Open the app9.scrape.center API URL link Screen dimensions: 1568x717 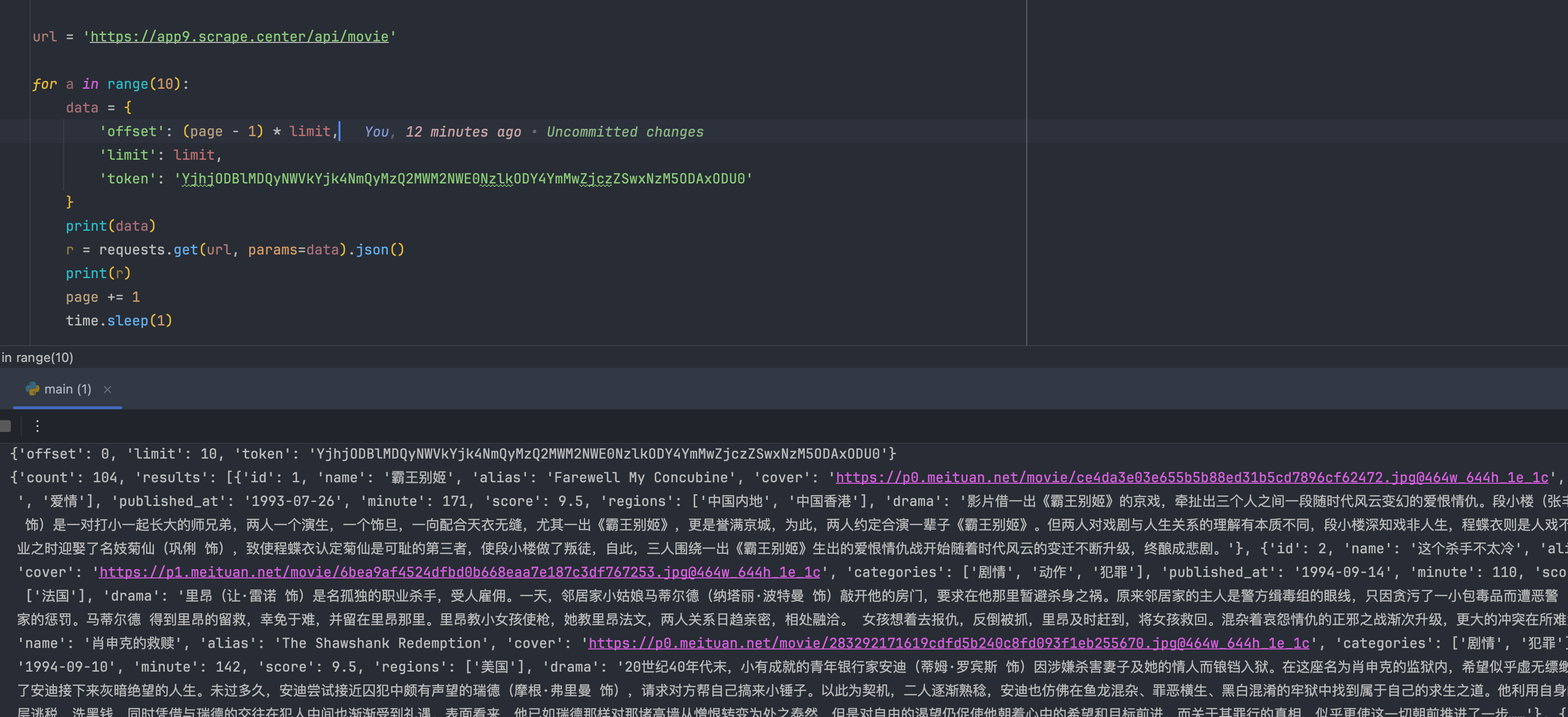[239, 36]
